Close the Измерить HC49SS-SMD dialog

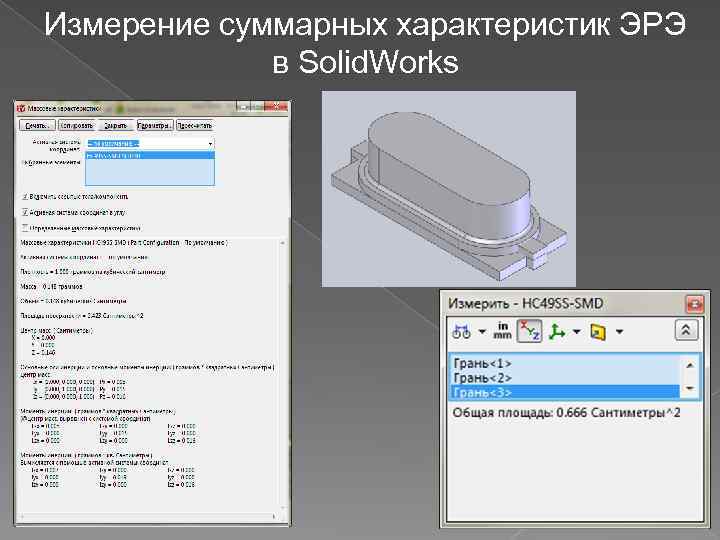point(694,304)
